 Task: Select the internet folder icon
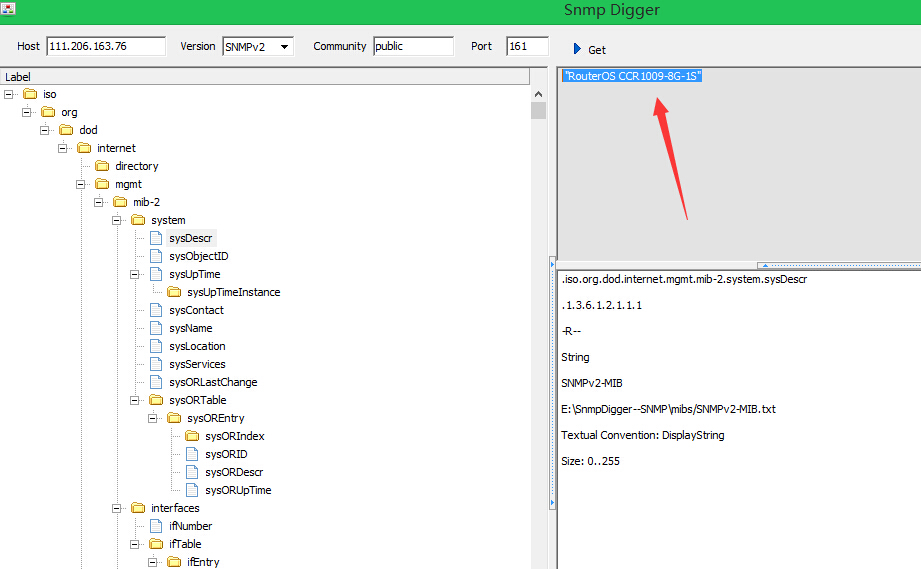coord(84,148)
